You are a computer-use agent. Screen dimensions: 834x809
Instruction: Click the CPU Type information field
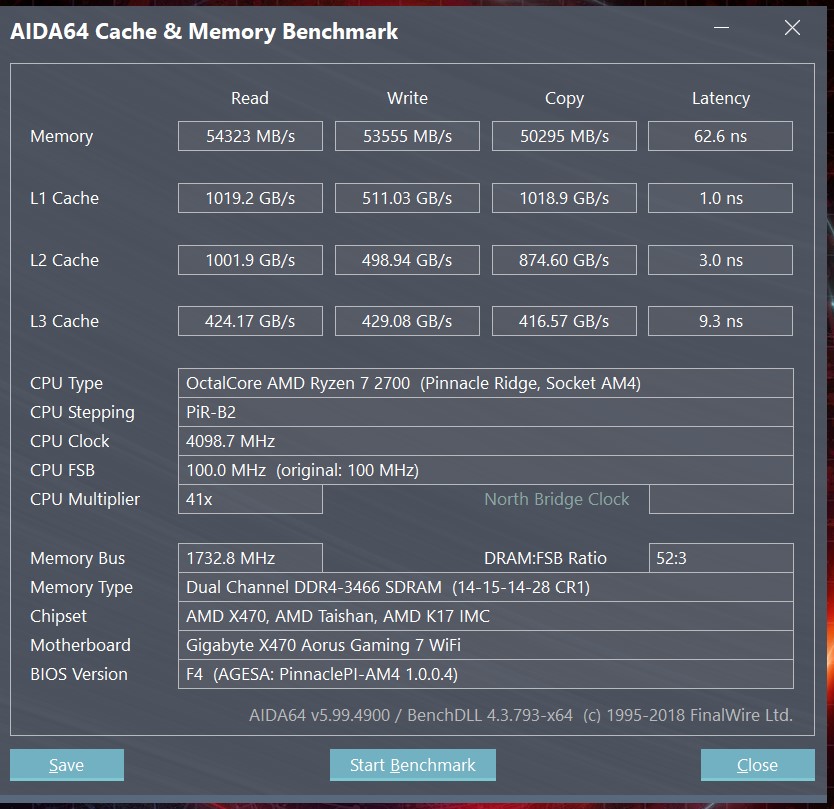click(x=486, y=383)
